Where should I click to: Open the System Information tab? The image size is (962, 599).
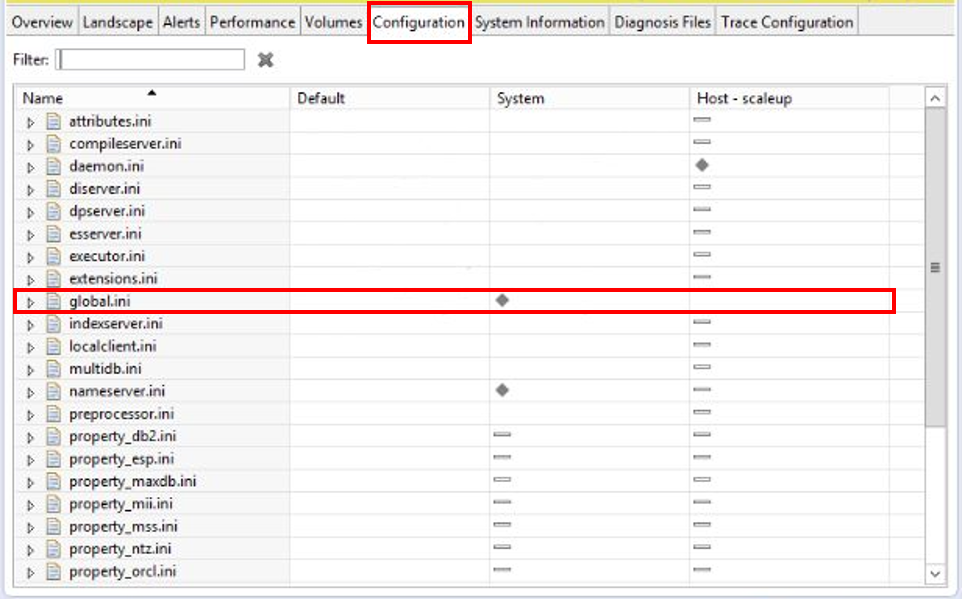pos(540,22)
